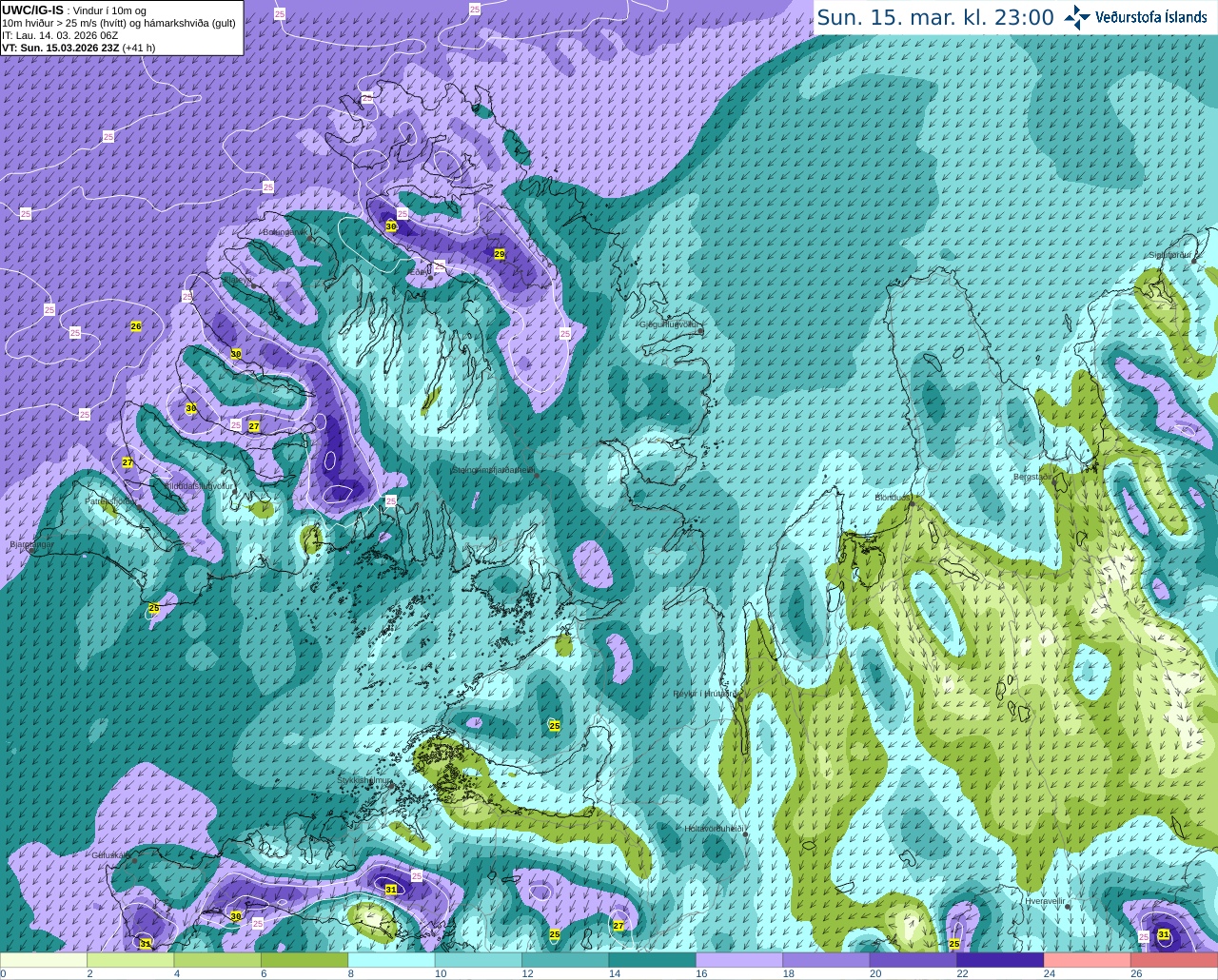Click the Stykkishólmur station label
1218x980 pixels.
coord(363,780)
